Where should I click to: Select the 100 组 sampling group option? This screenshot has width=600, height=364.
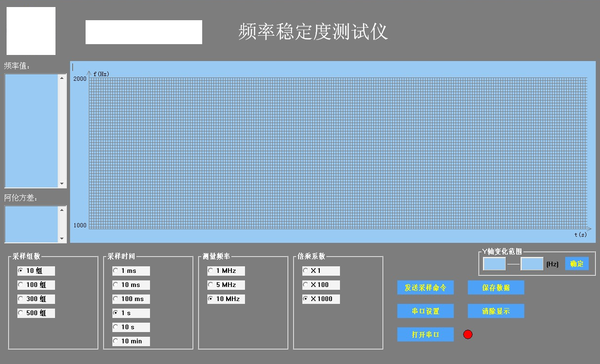tap(36, 285)
